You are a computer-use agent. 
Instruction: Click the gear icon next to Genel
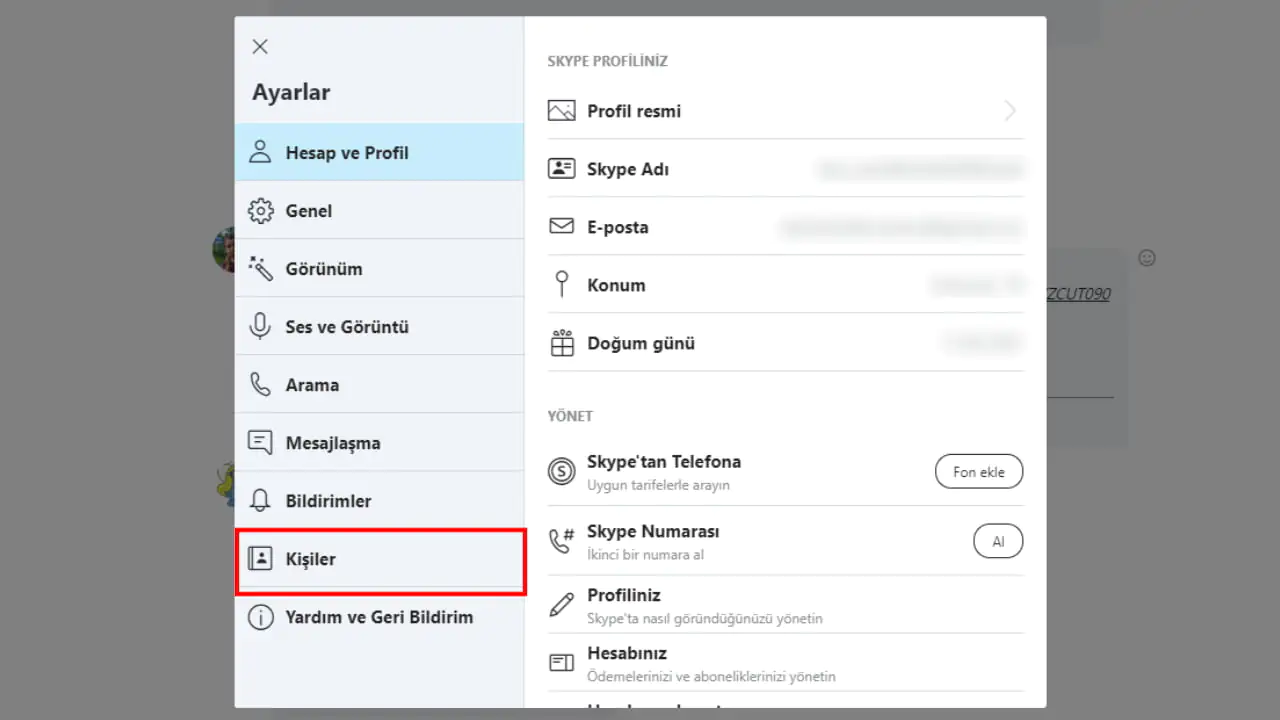click(x=260, y=210)
